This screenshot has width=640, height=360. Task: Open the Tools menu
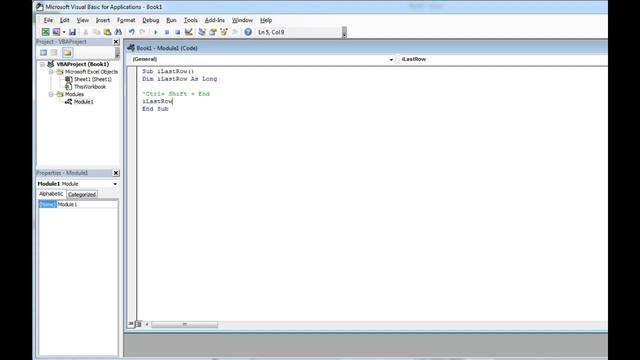[x=191, y=20]
